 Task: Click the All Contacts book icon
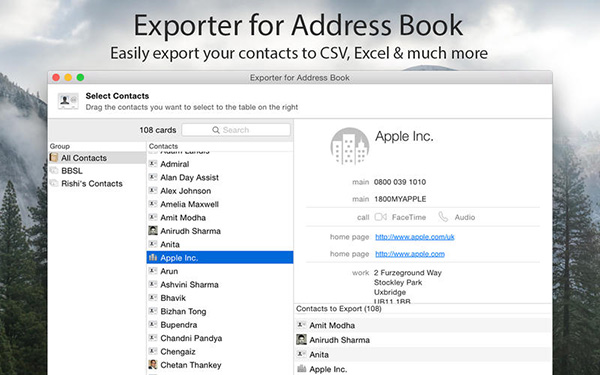pyautogui.click(x=54, y=158)
